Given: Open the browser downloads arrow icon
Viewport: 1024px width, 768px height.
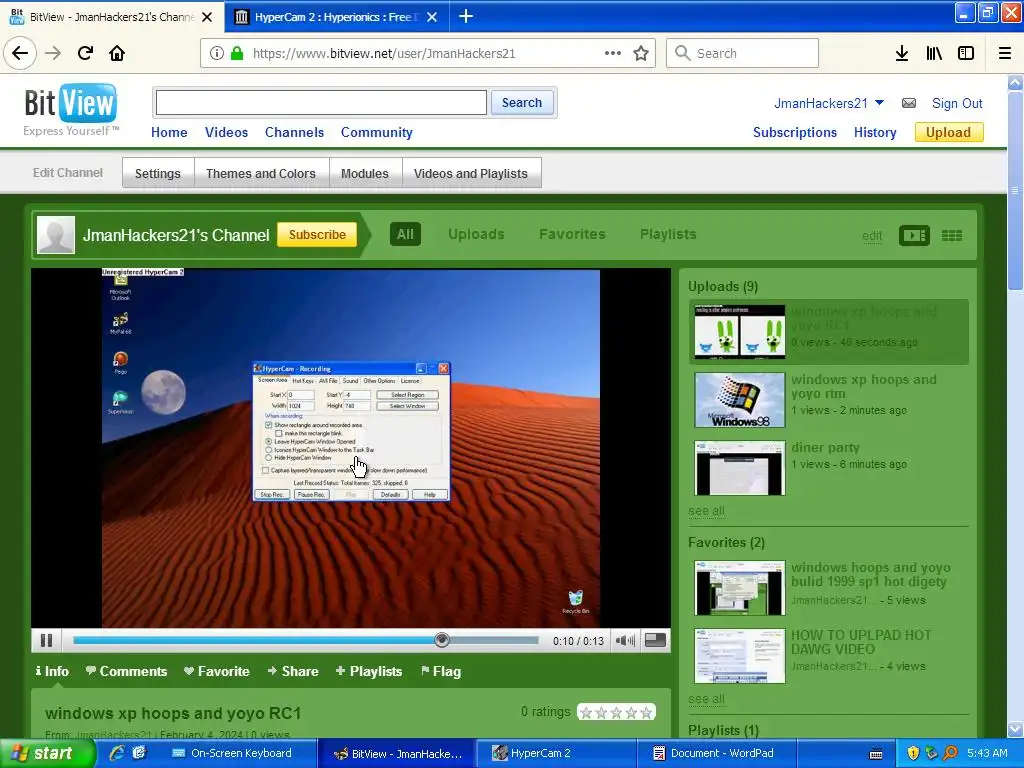Looking at the screenshot, I should pos(902,53).
